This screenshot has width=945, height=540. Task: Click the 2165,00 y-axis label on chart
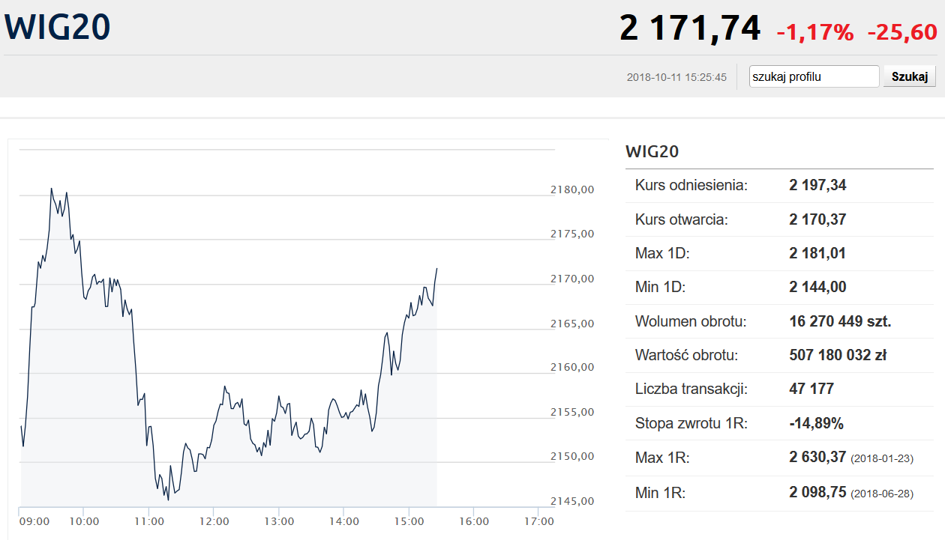tap(572, 324)
